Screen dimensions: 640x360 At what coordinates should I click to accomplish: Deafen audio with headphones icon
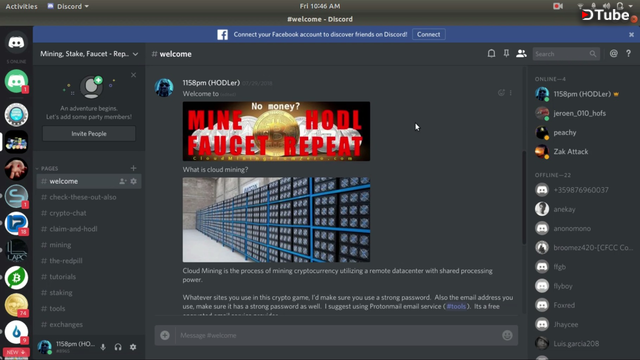pyautogui.click(x=118, y=347)
